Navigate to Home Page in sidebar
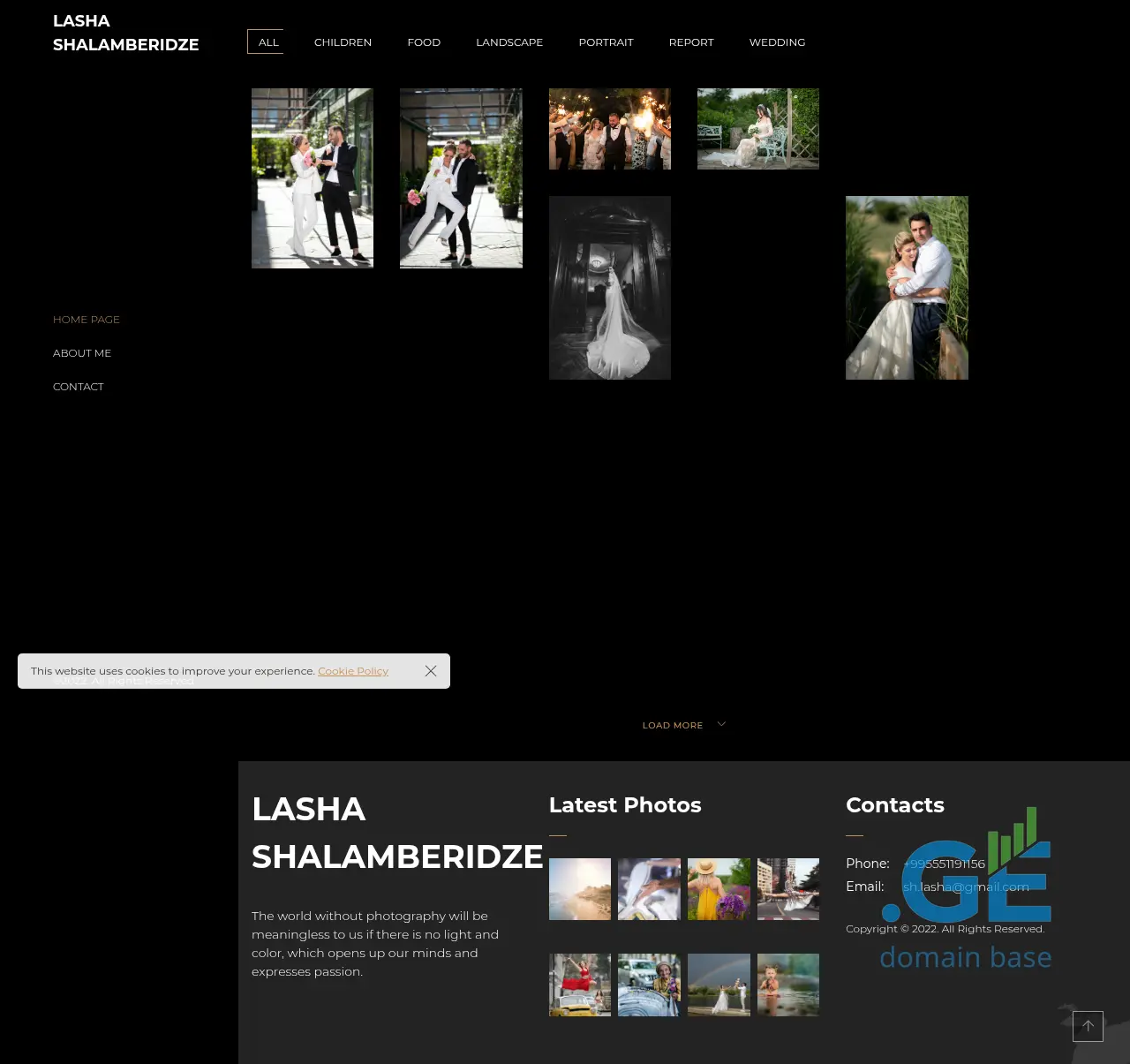The image size is (1130, 1064). [87, 320]
